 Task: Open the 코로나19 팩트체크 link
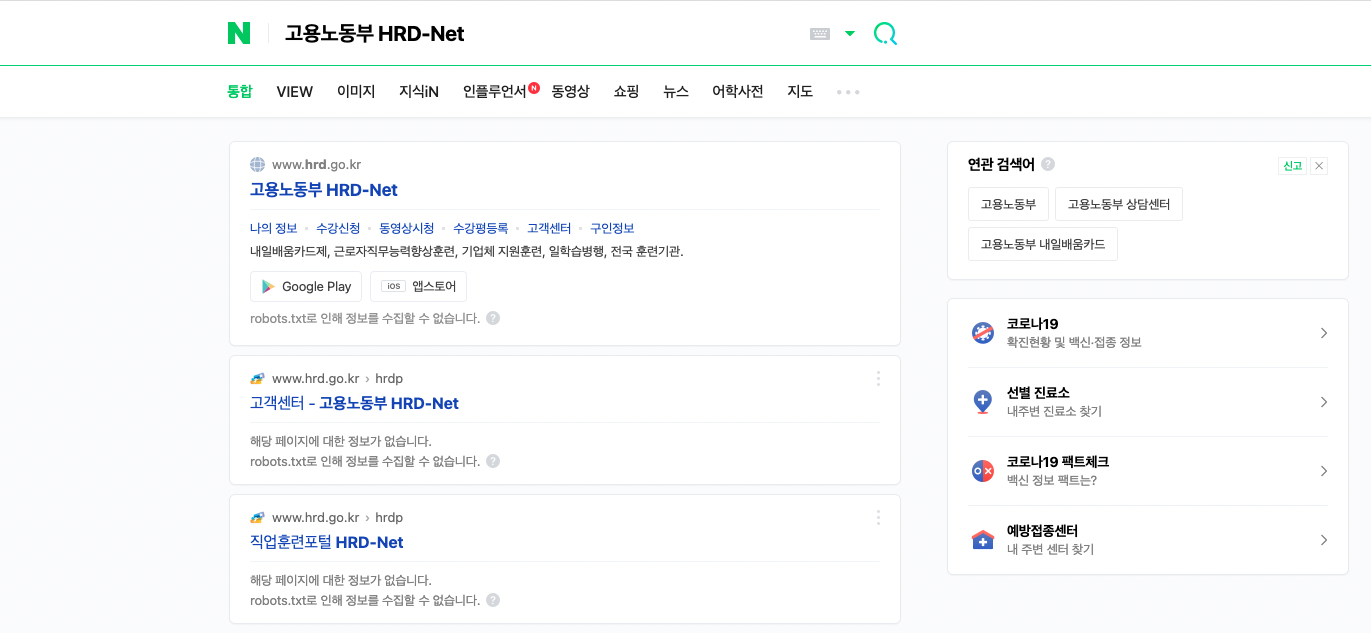click(x=1058, y=471)
